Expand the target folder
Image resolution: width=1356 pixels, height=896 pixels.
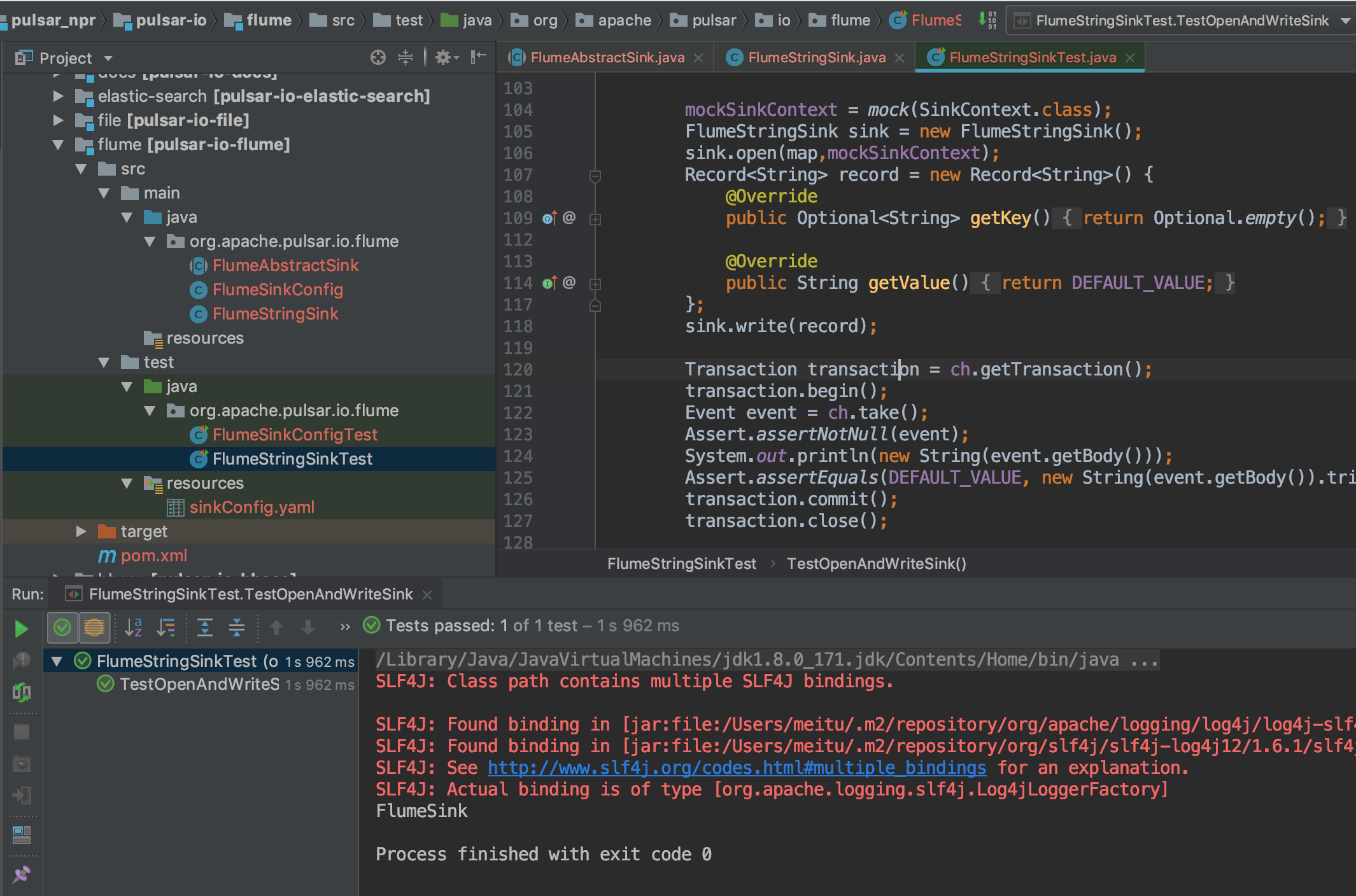[81, 531]
